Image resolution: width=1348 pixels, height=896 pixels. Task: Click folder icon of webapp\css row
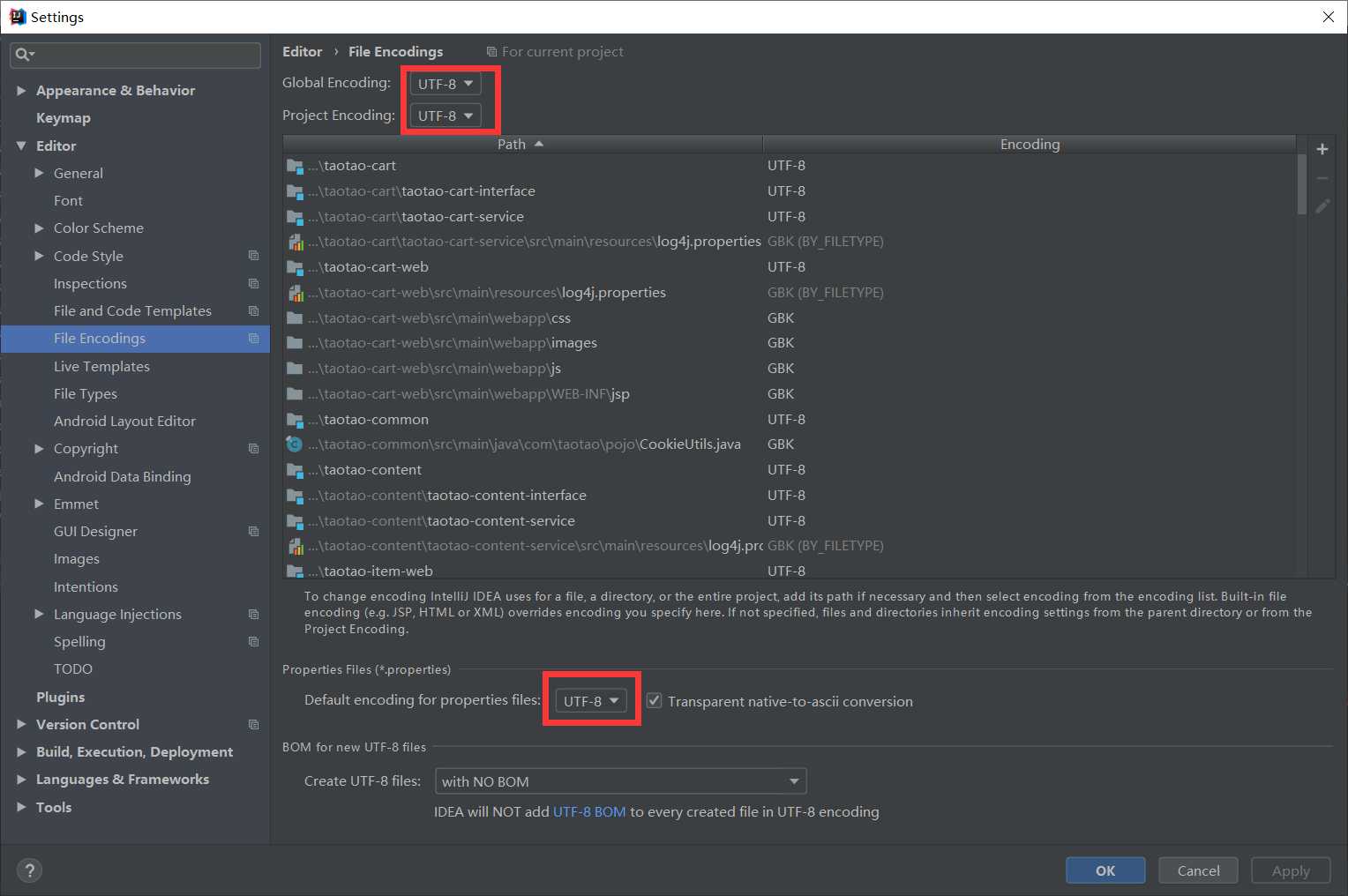[x=295, y=318]
